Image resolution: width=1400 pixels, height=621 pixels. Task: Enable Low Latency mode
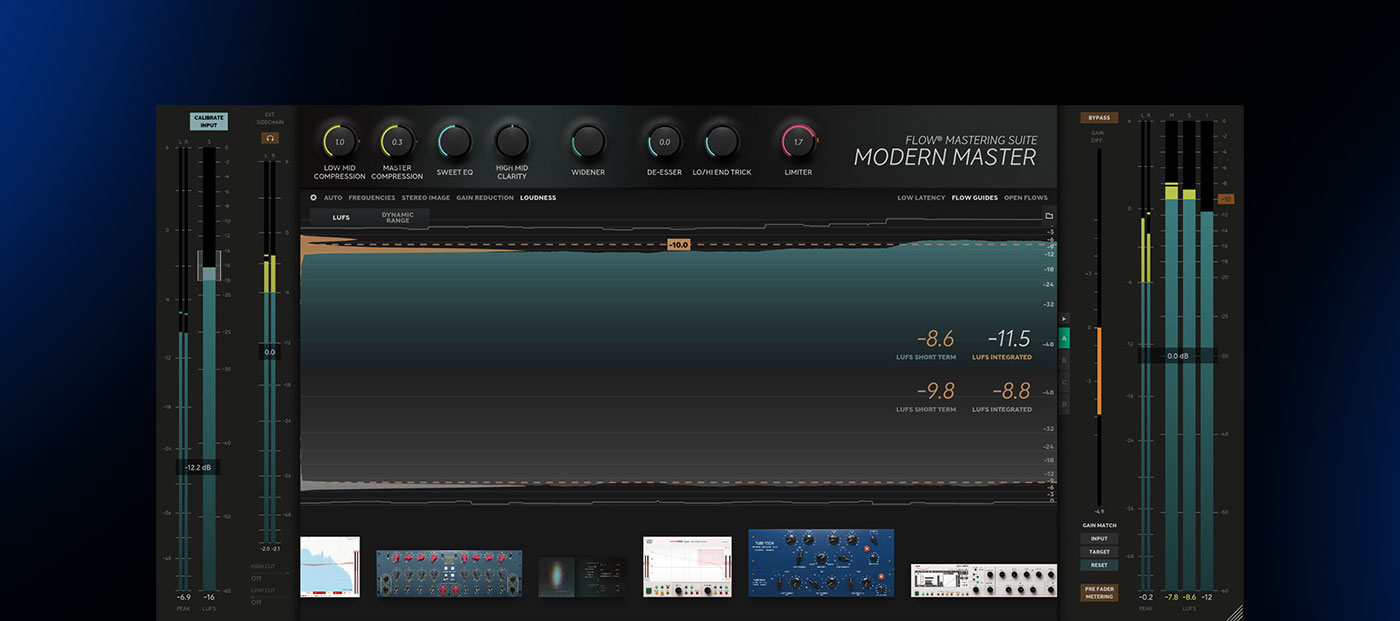921,198
